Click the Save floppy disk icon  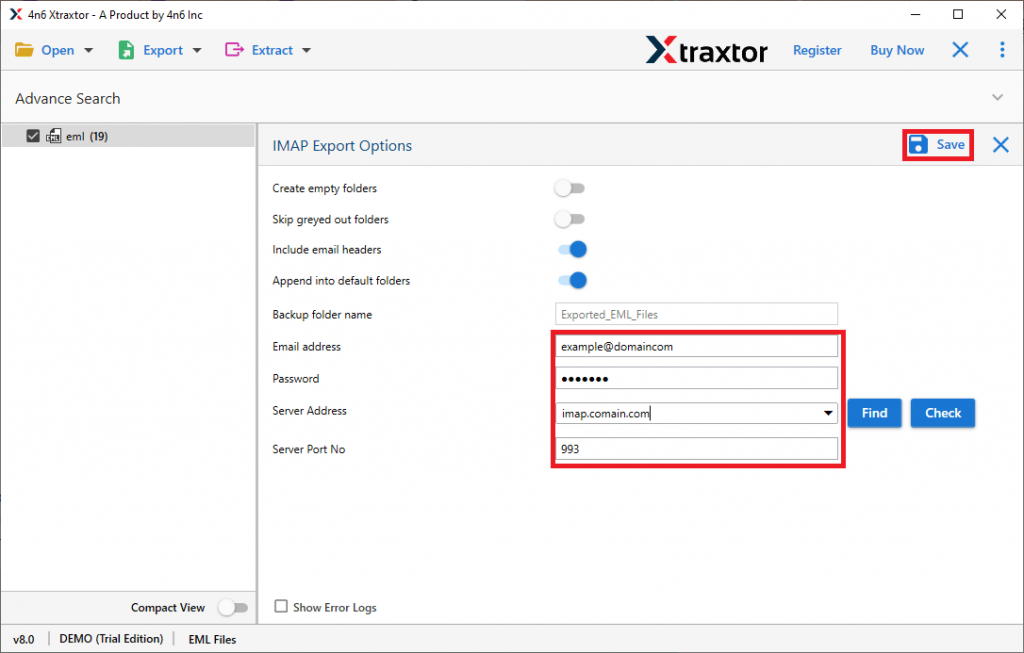[918, 145]
